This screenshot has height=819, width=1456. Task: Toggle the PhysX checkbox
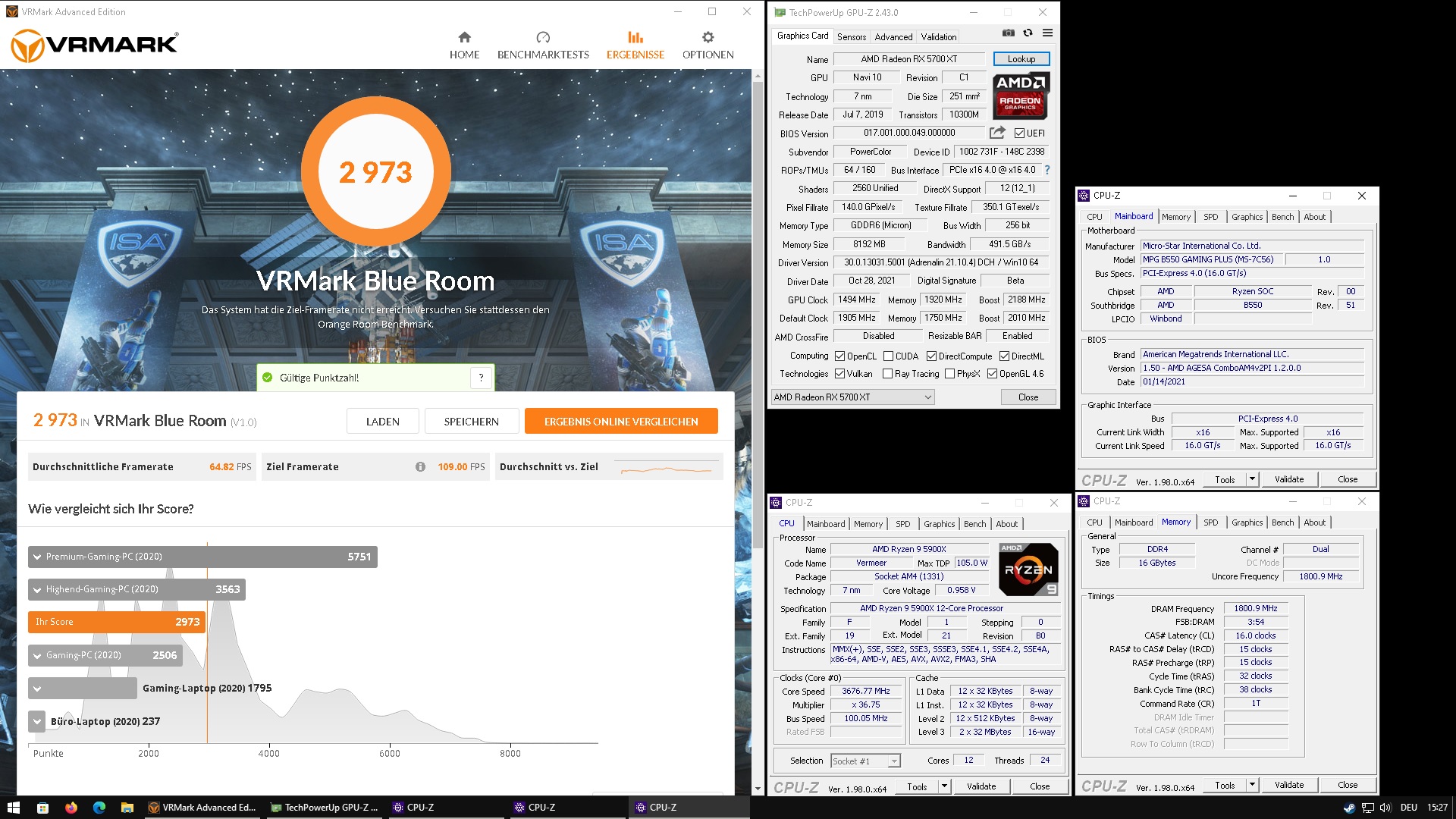click(949, 374)
